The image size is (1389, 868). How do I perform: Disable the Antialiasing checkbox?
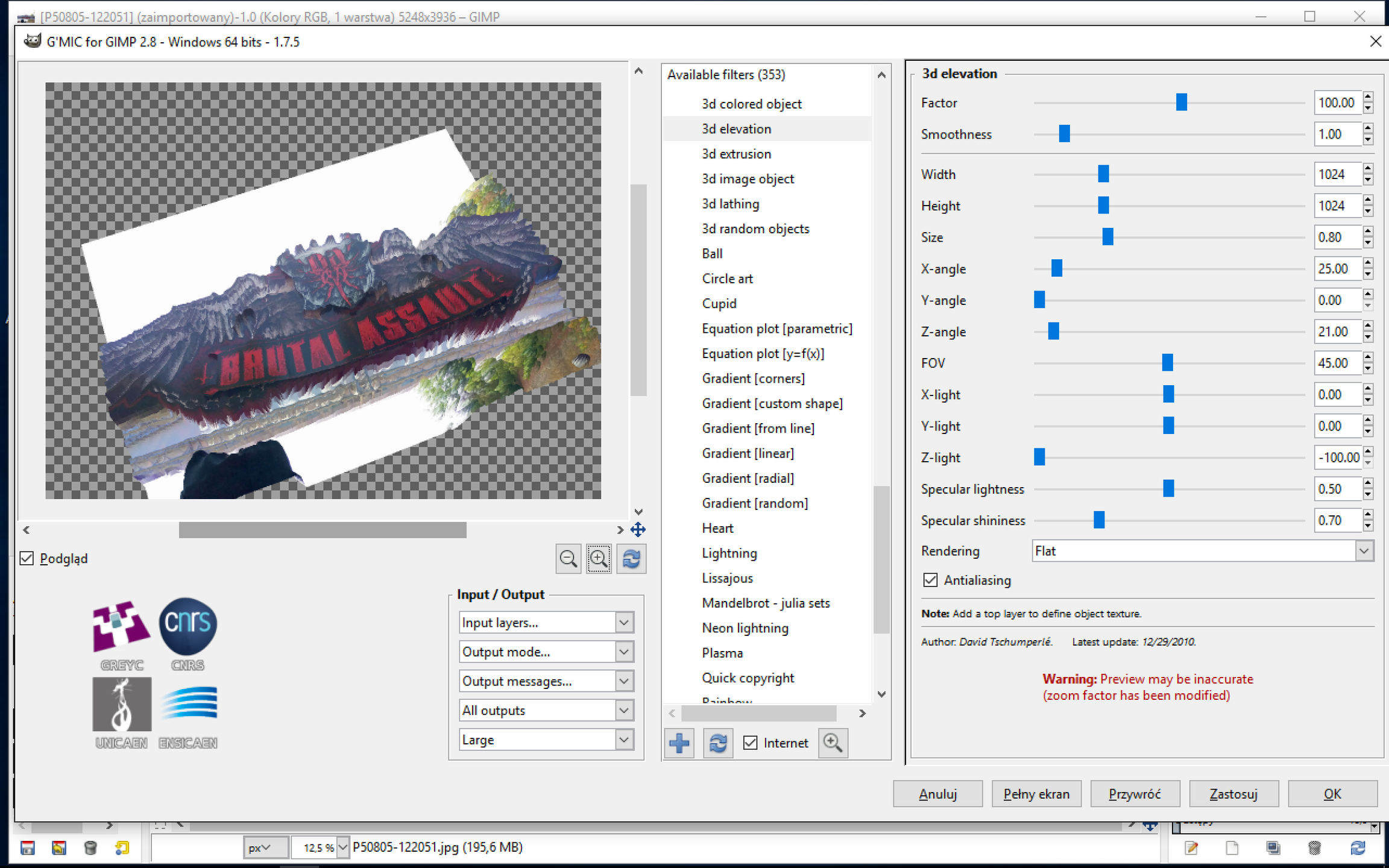pos(930,580)
